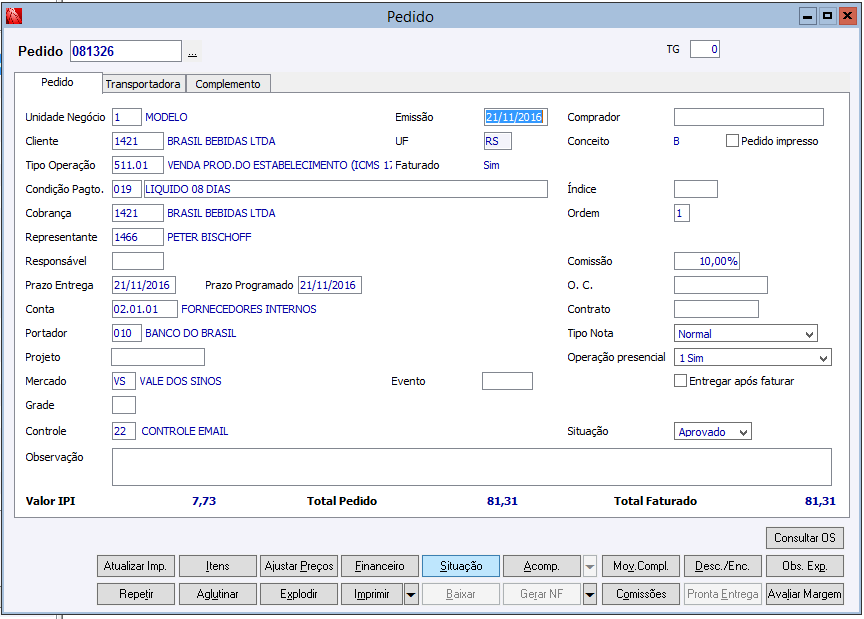Open the Comissões button
This screenshot has height=619, width=864.
[x=641, y=594]
